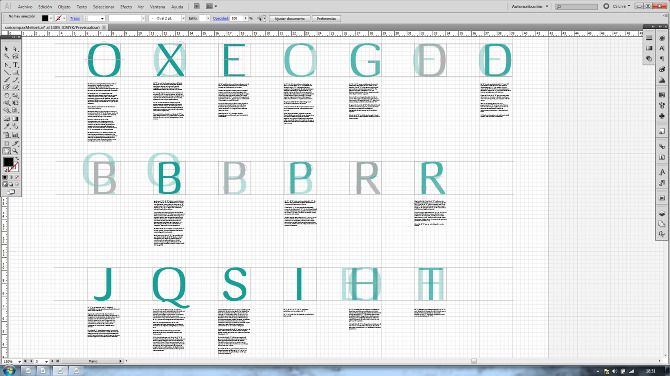Open the artboard number dropdown
This screenshot has height=376, width=670.
click(46, 361)
